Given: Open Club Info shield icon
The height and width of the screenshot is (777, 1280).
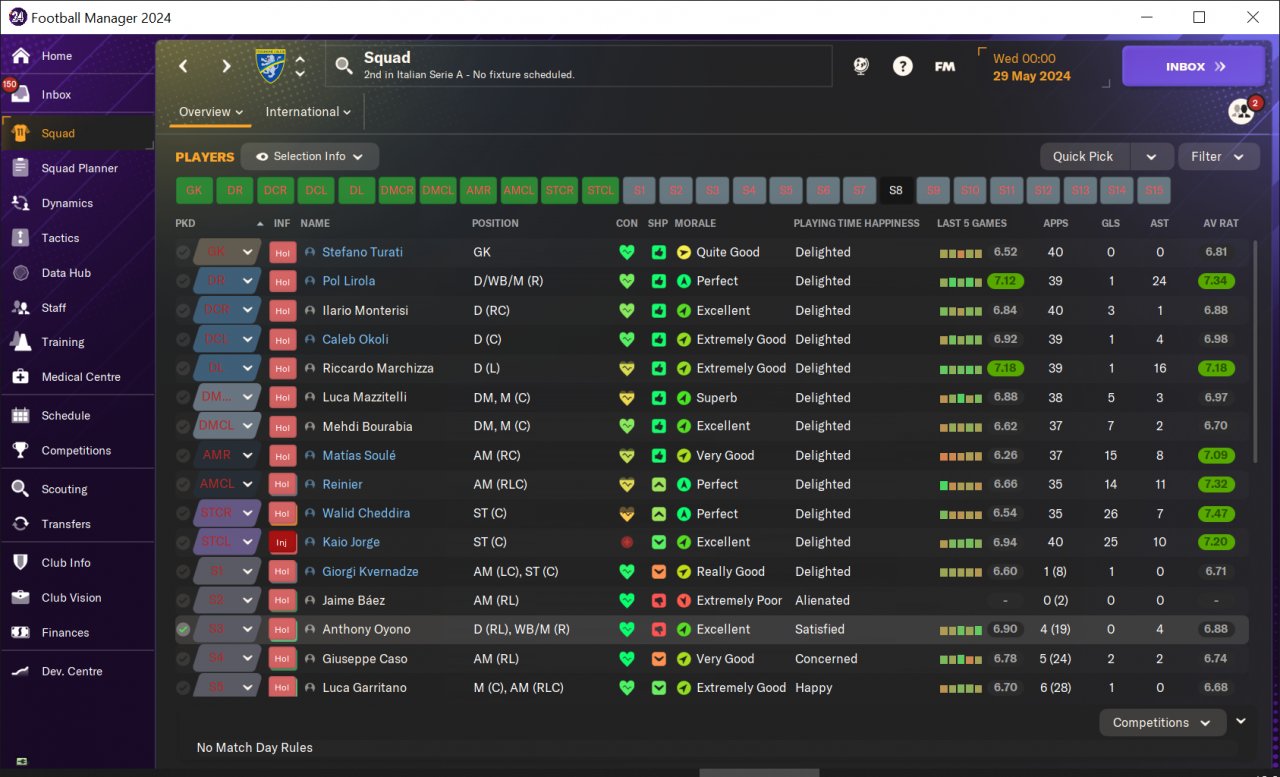Looking at the screenshot, I should 20,563.
